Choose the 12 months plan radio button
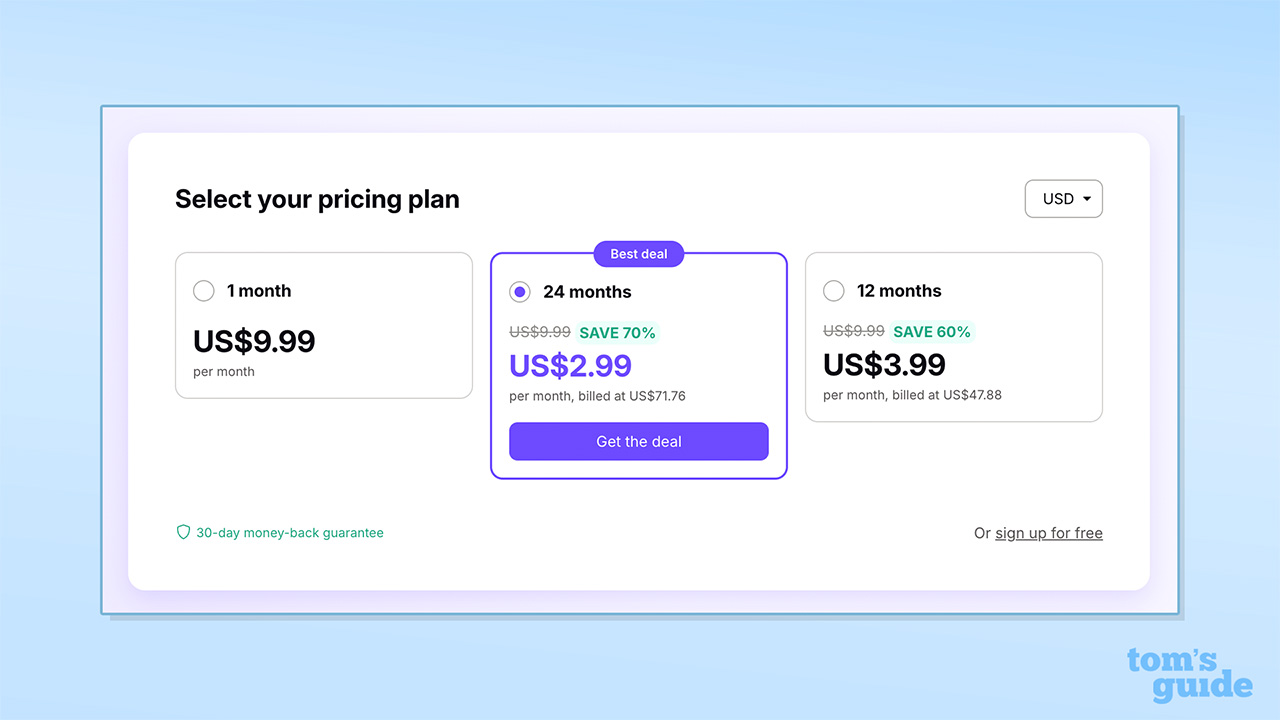The height and width of the screenshot is (720, 1280). coord(833,291)
